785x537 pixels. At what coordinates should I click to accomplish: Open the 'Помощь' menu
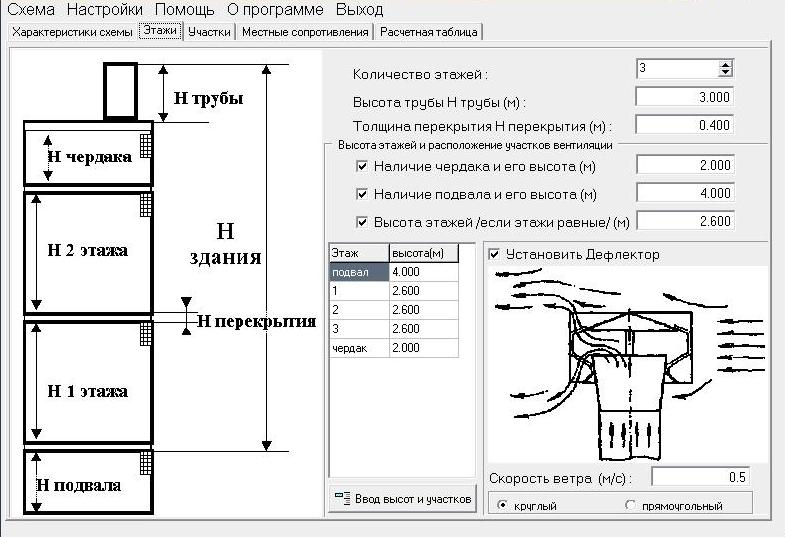pos(184,10)
